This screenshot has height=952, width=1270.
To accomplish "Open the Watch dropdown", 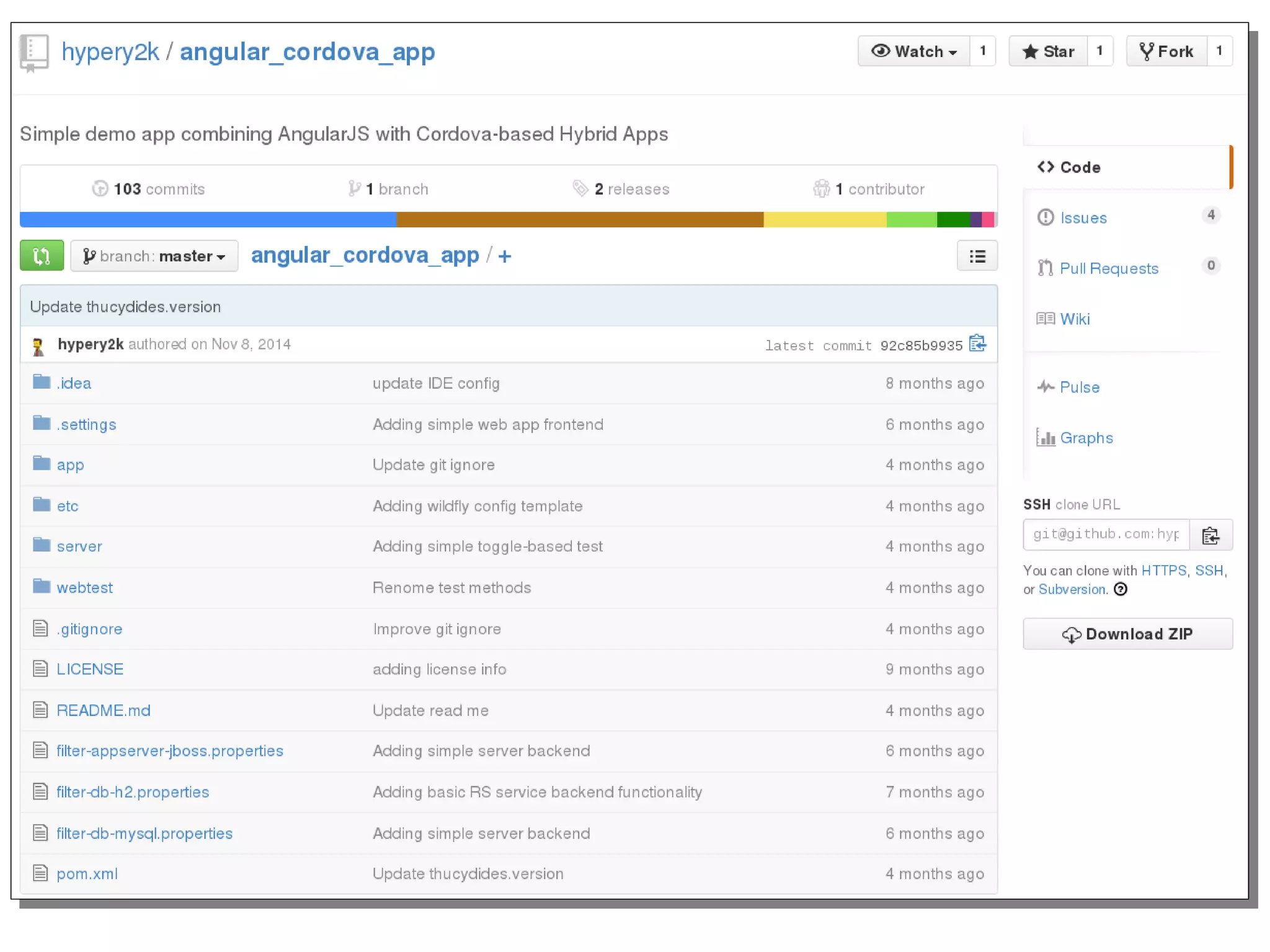I will click(913, 51).
